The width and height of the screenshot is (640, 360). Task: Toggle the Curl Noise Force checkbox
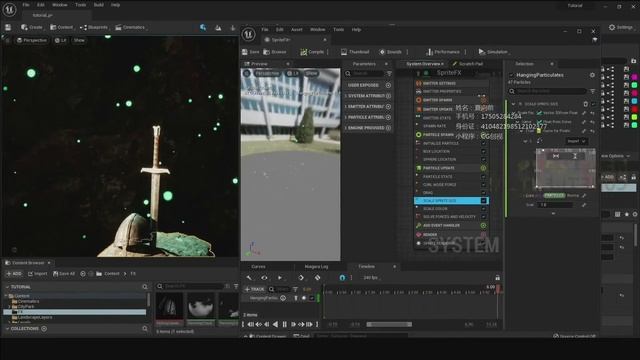point(483,184)
